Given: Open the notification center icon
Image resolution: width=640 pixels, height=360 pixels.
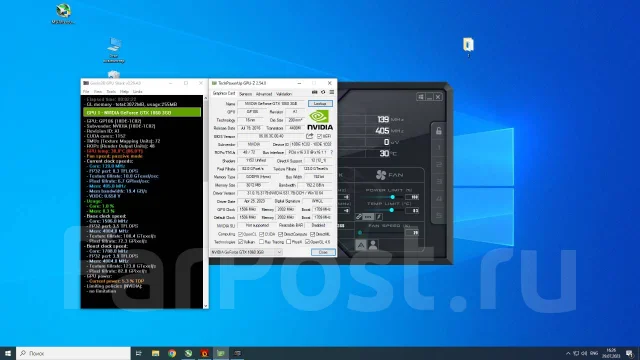Looking at the screenshot, I should coord(630,353).
